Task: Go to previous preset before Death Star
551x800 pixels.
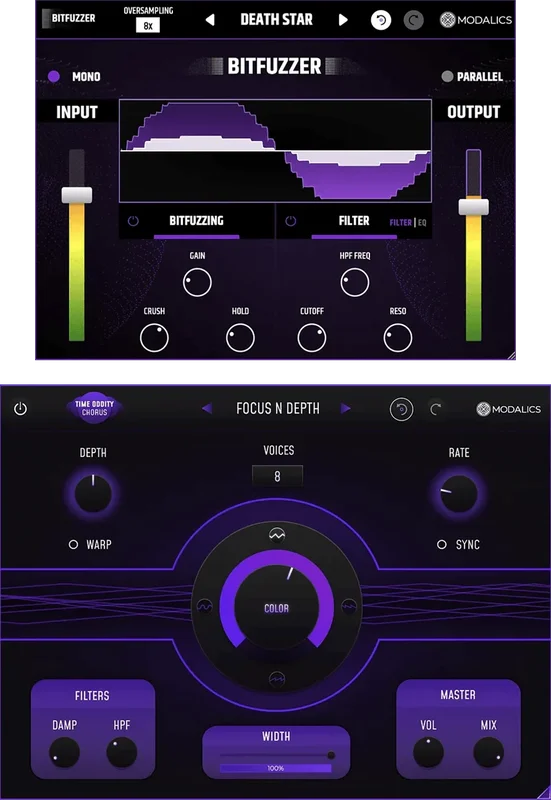Action: tap(210, 20)
